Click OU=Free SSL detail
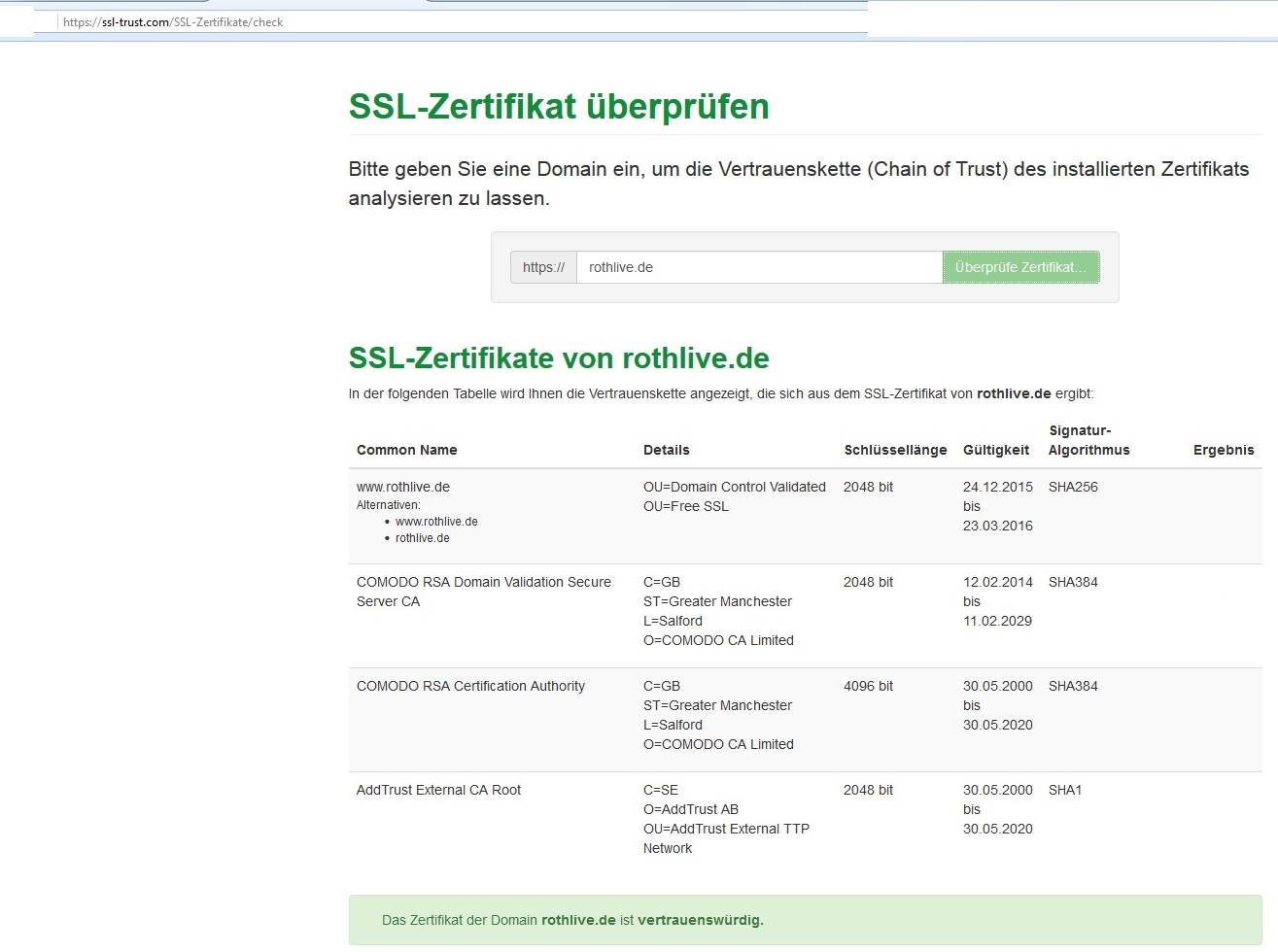1278x952 pixels. [x=686, y=506]
